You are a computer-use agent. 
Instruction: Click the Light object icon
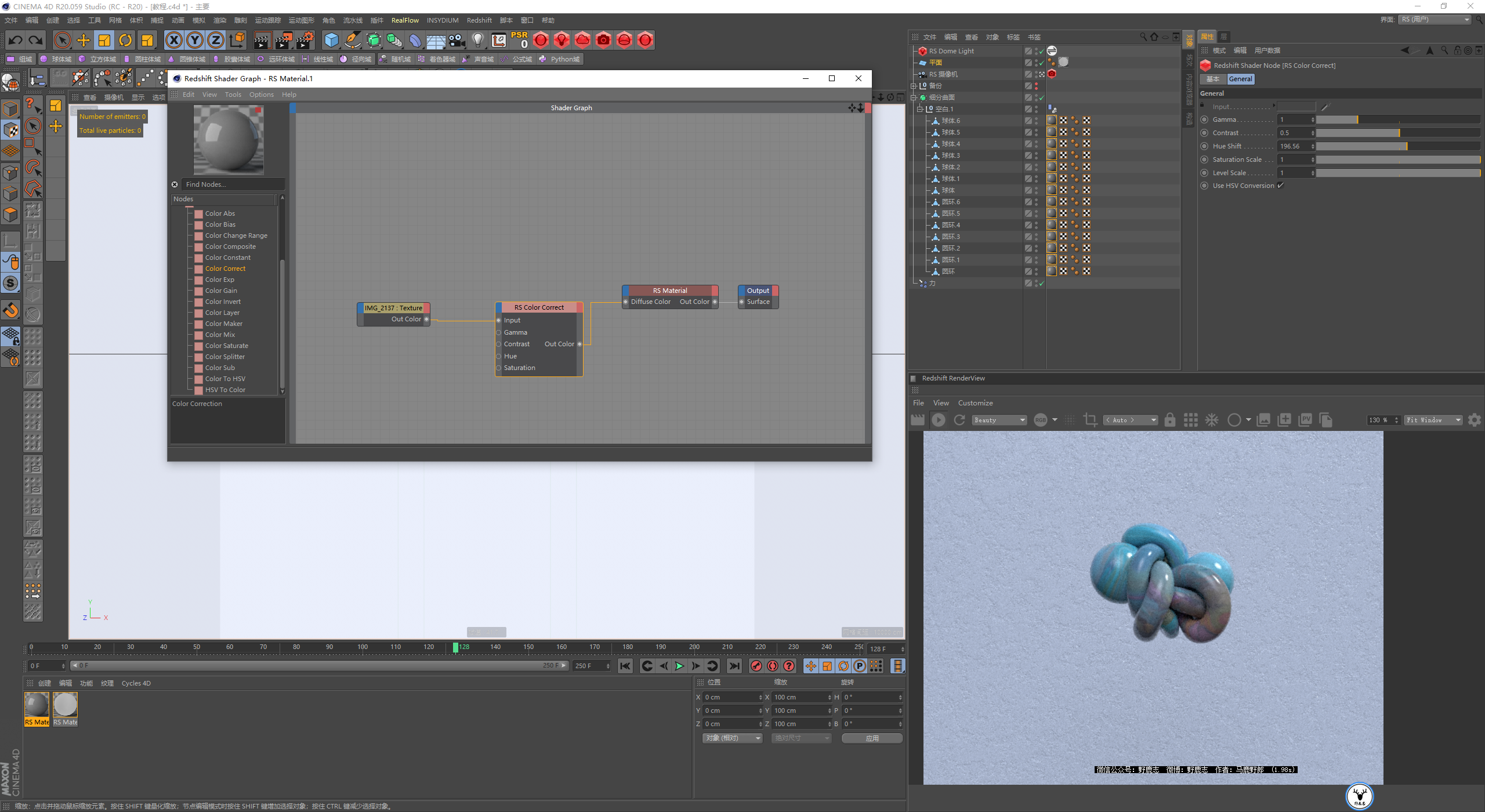[x=477, y=40]
